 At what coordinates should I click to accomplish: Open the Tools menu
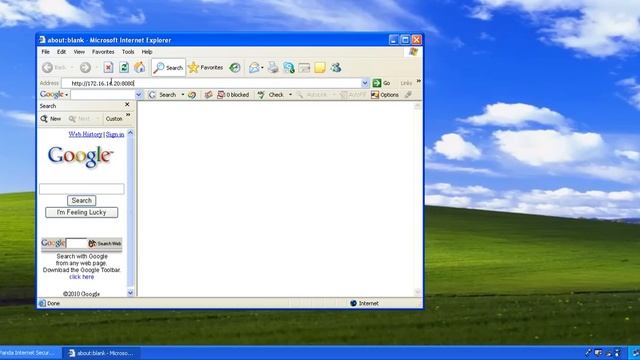128,52
